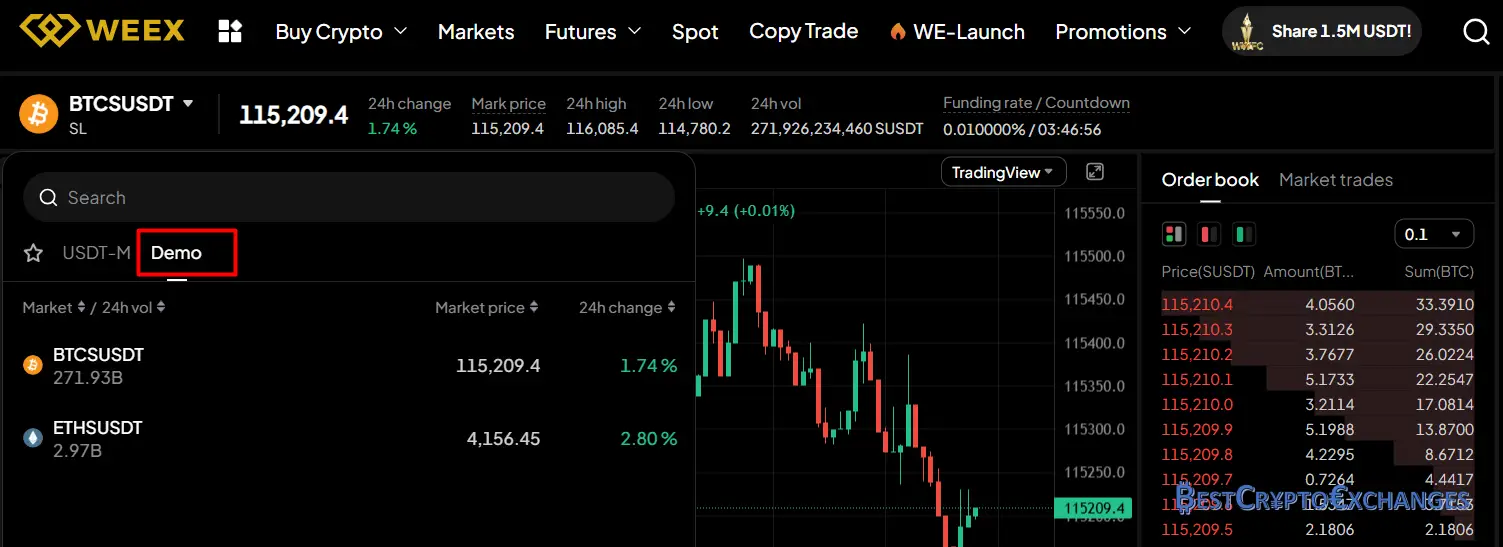
Task: Open the Copy Trade link
Action: click(803, 32)
